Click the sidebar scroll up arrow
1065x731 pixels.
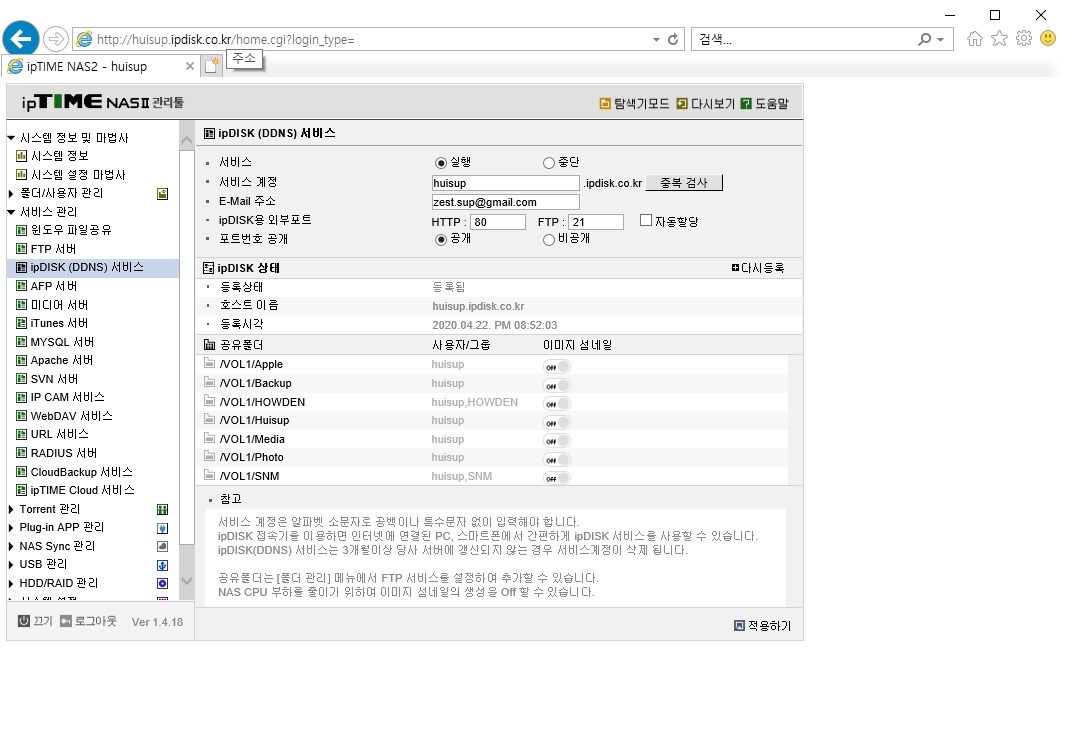point(187,141)
